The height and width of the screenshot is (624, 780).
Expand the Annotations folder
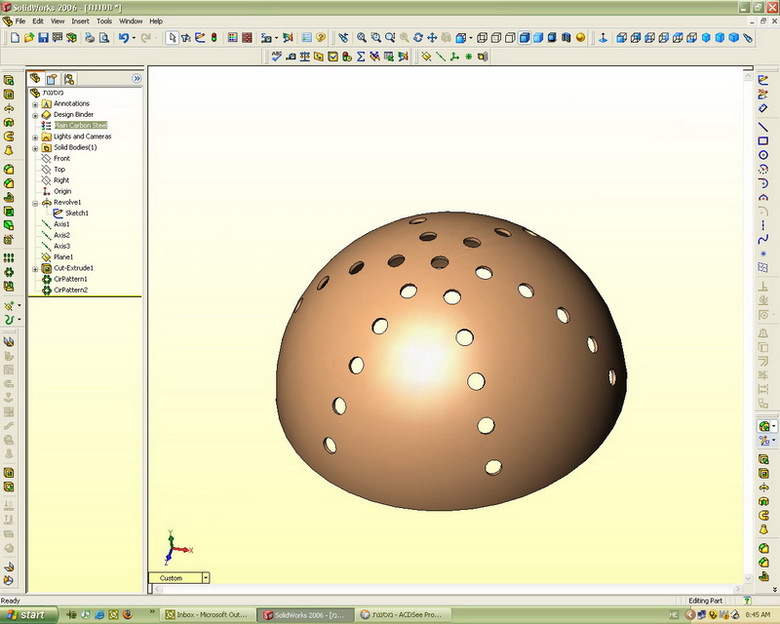[35, 104]
